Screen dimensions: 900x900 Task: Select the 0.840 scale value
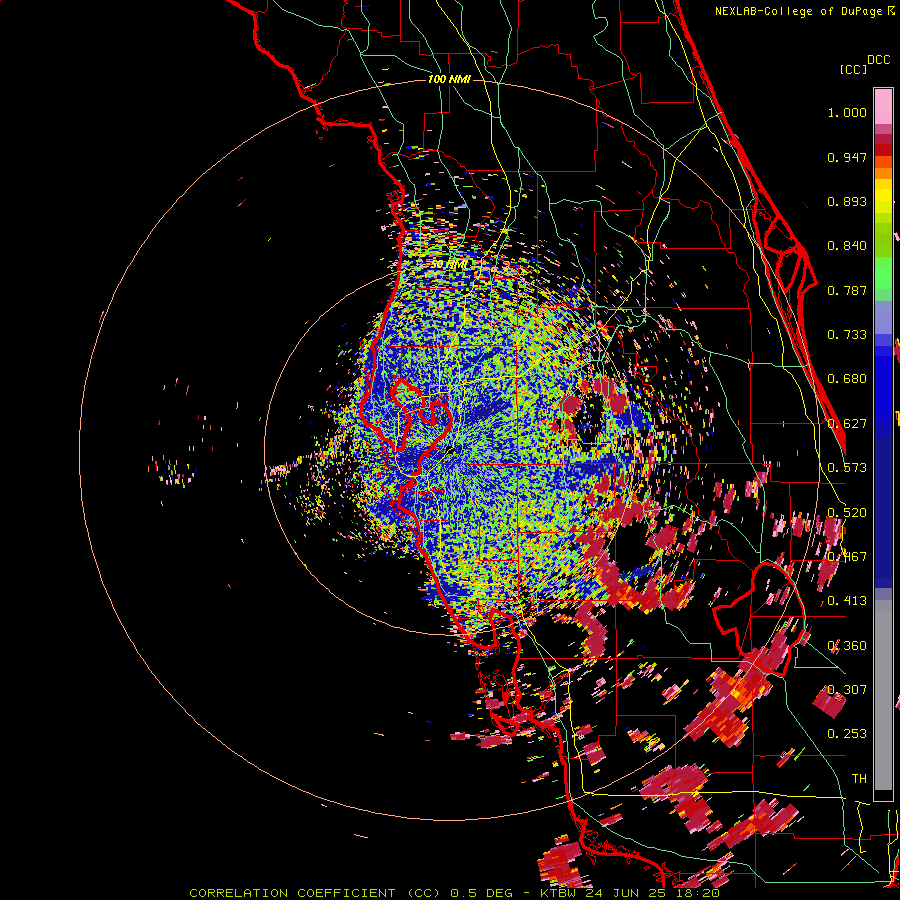(x=847, y=246)
